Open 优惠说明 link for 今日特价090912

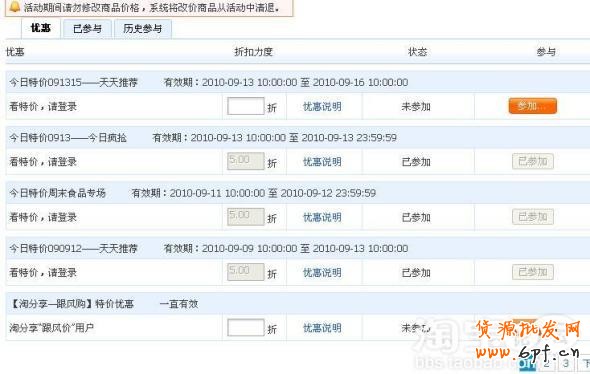point(322,273)
